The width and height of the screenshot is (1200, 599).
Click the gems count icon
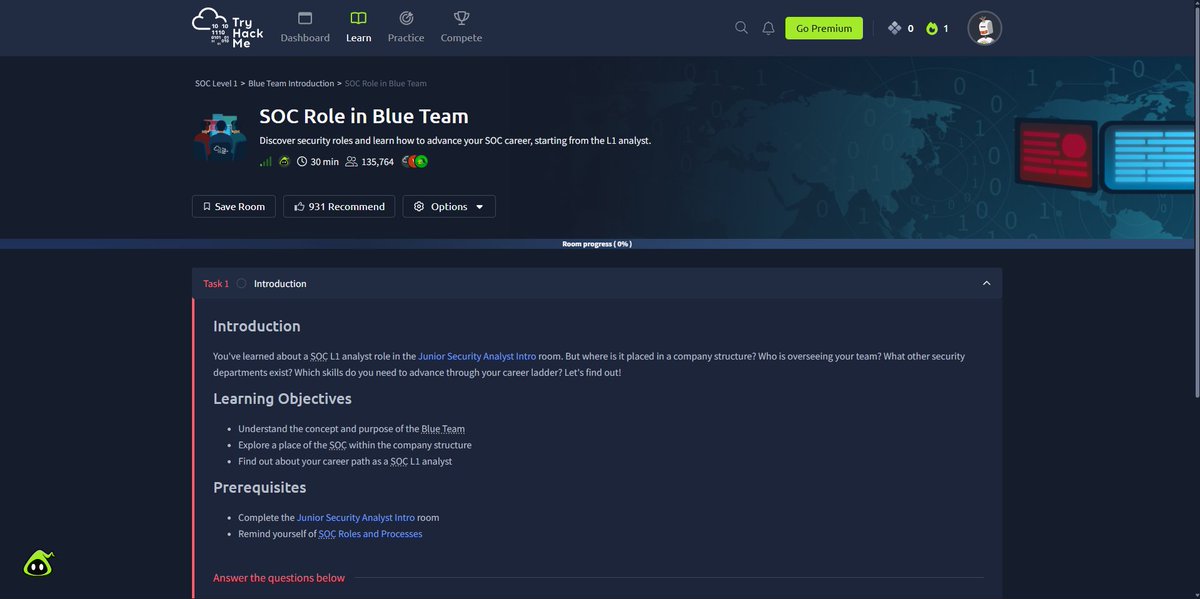[895, 28]
